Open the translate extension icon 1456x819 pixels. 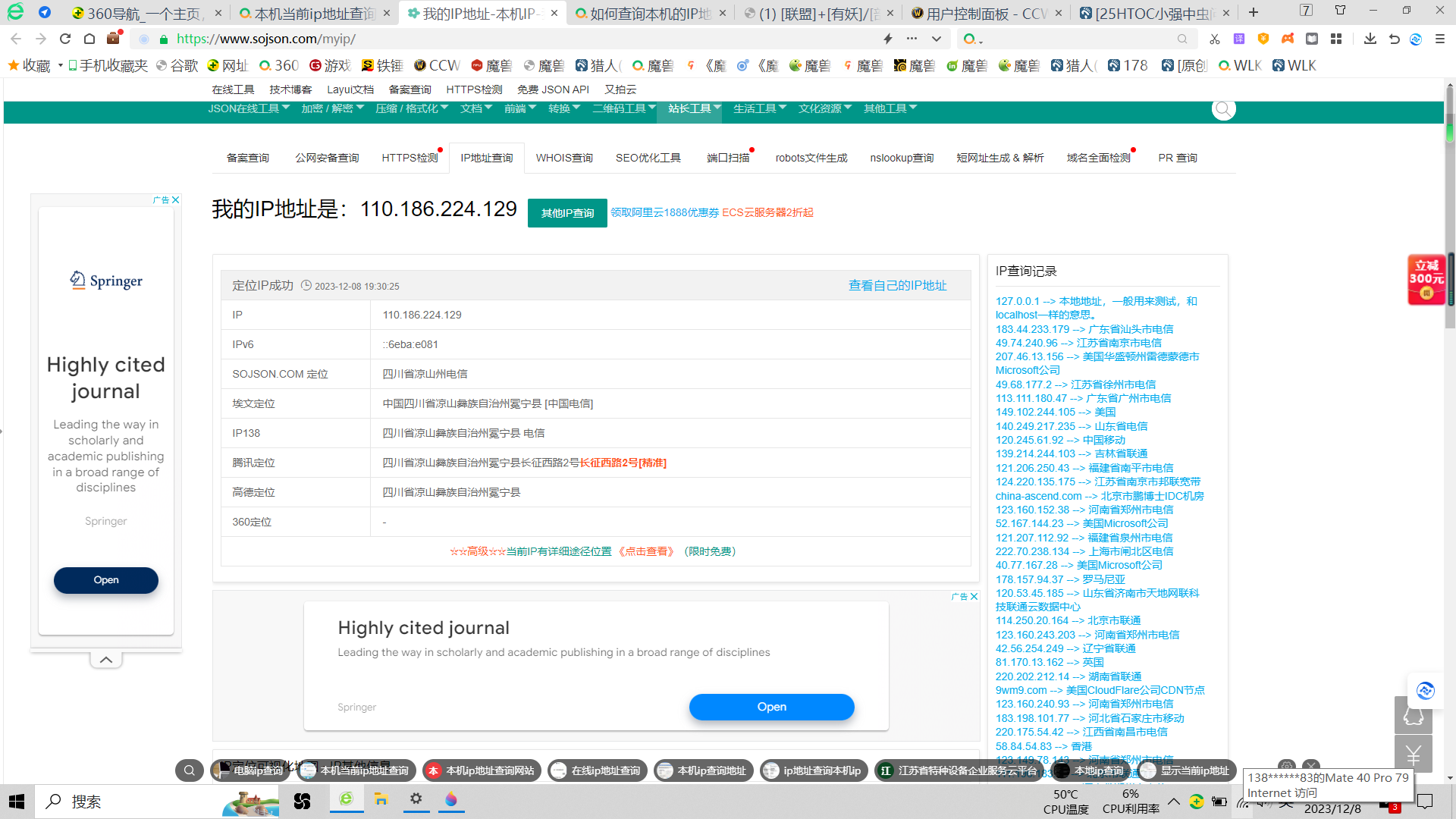click(1239, 39)
